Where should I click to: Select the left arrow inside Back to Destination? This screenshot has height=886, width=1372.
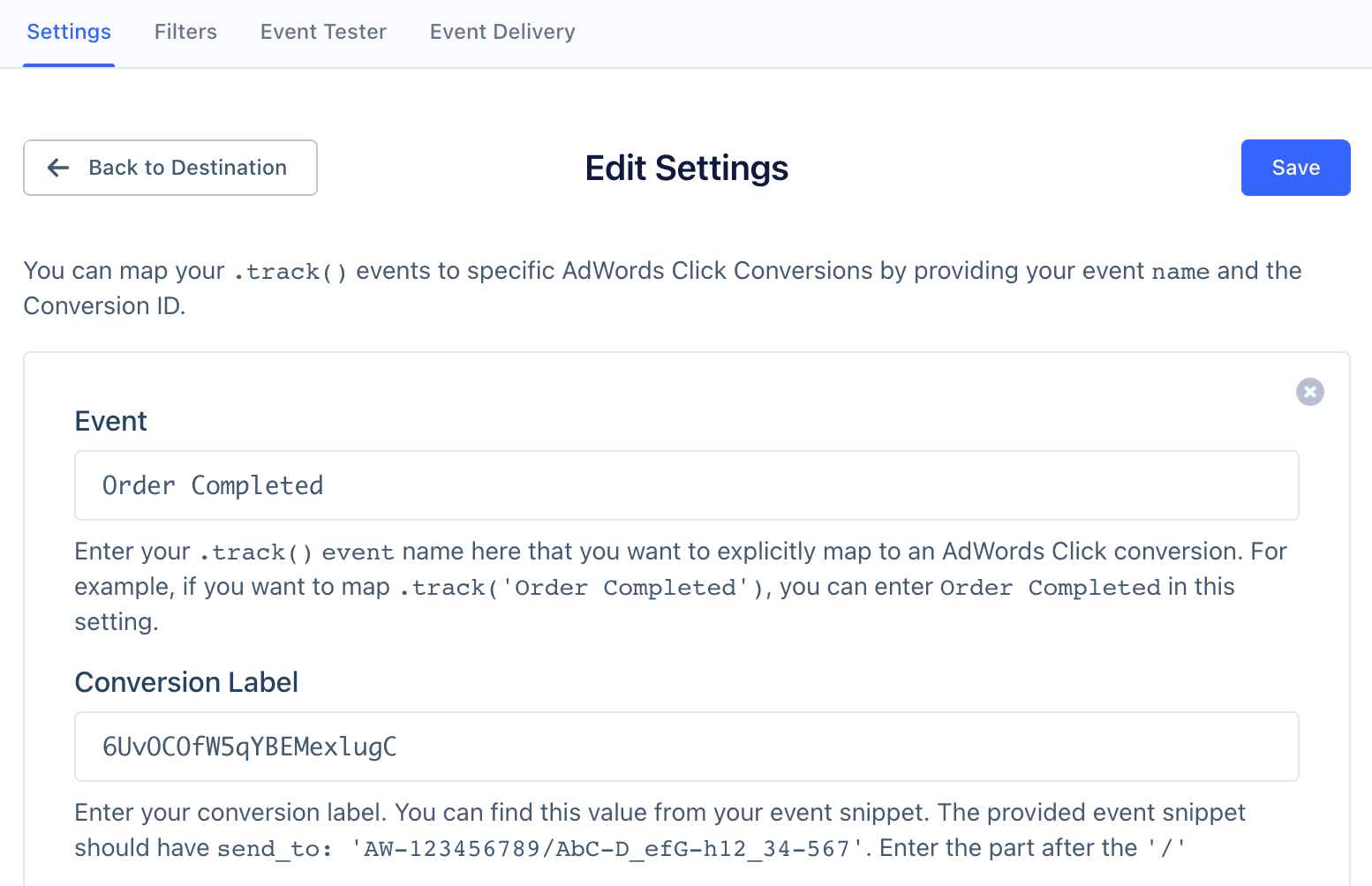[57, 168]
